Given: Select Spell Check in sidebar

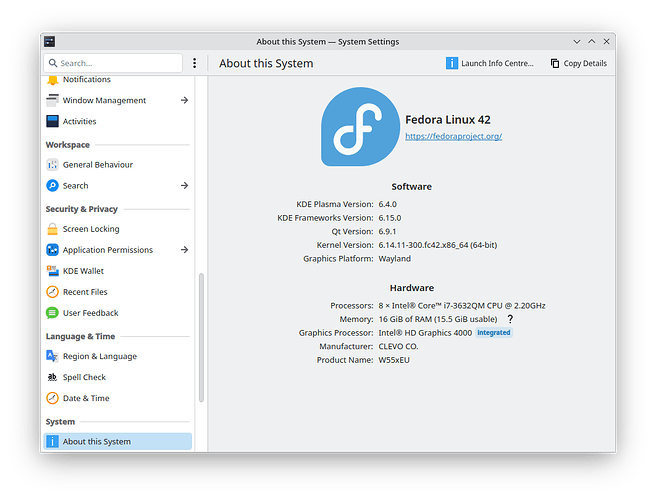Looking at the screenshot, I should [118, 377].
